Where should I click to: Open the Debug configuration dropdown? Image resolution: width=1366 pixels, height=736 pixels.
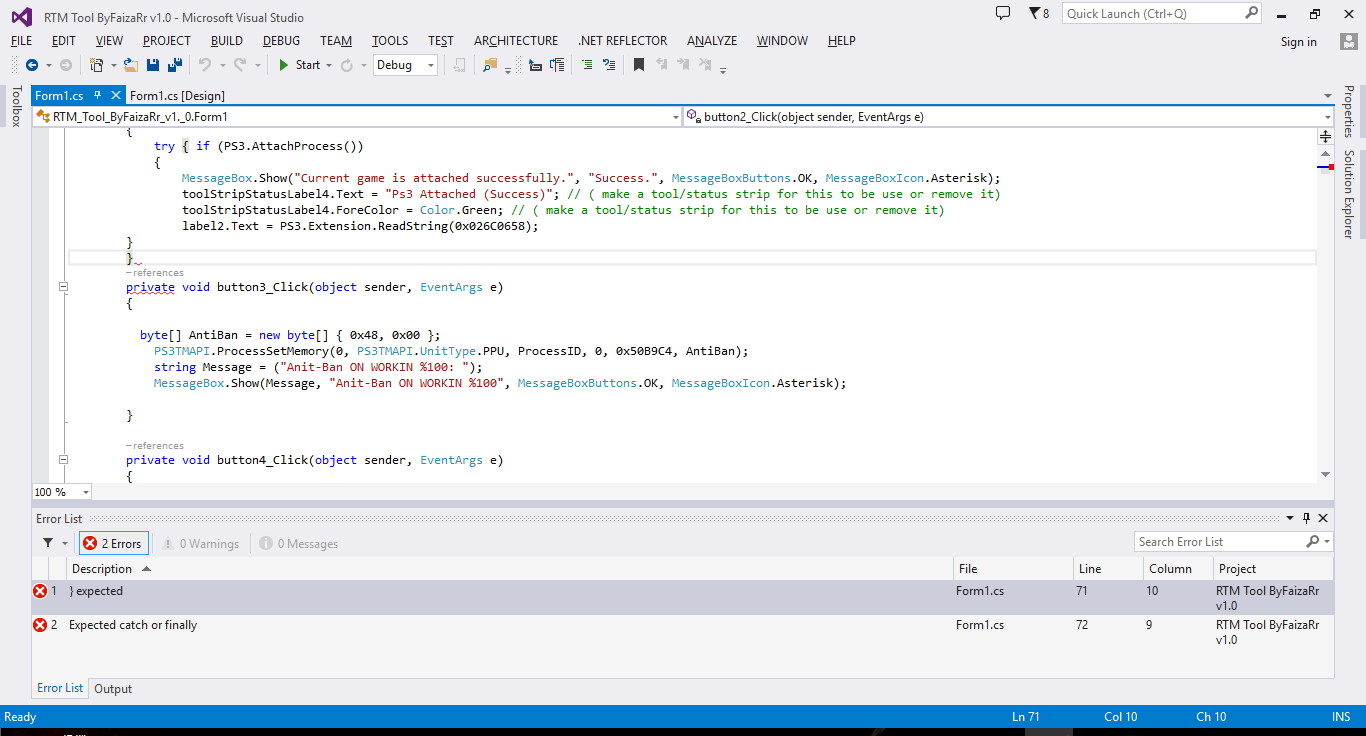(x=405, y=65)
